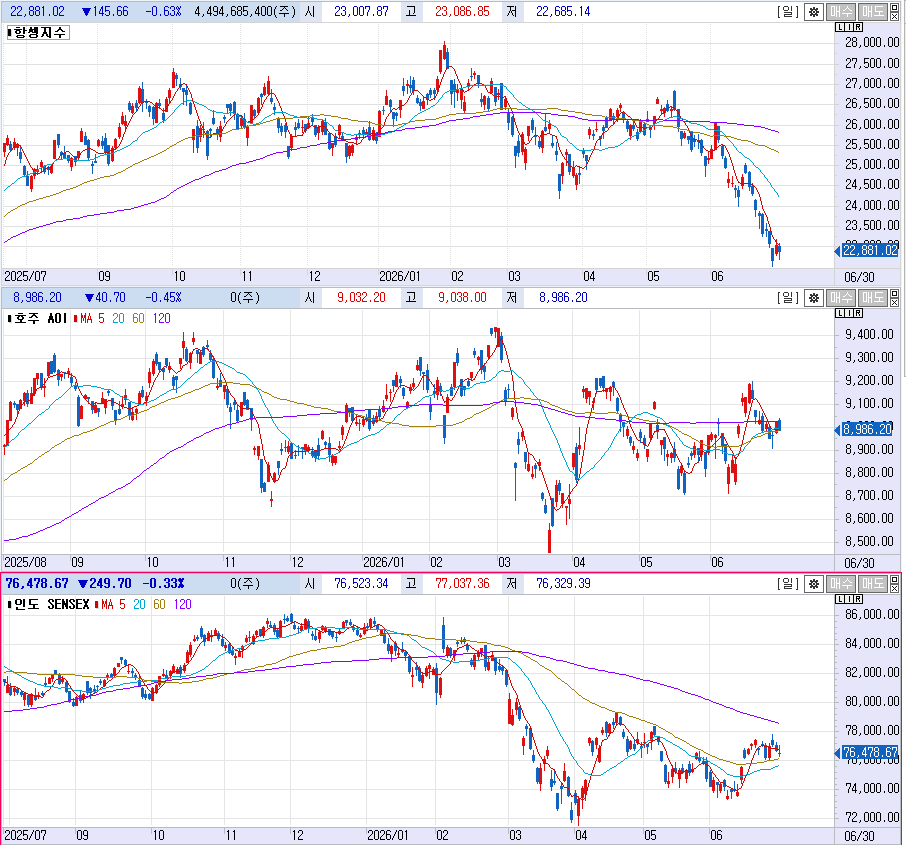Click SENSEX price tag 76,478.67 on axis
Image resolution: width=906 pixels, height=845 pixels.
(870, 753)
